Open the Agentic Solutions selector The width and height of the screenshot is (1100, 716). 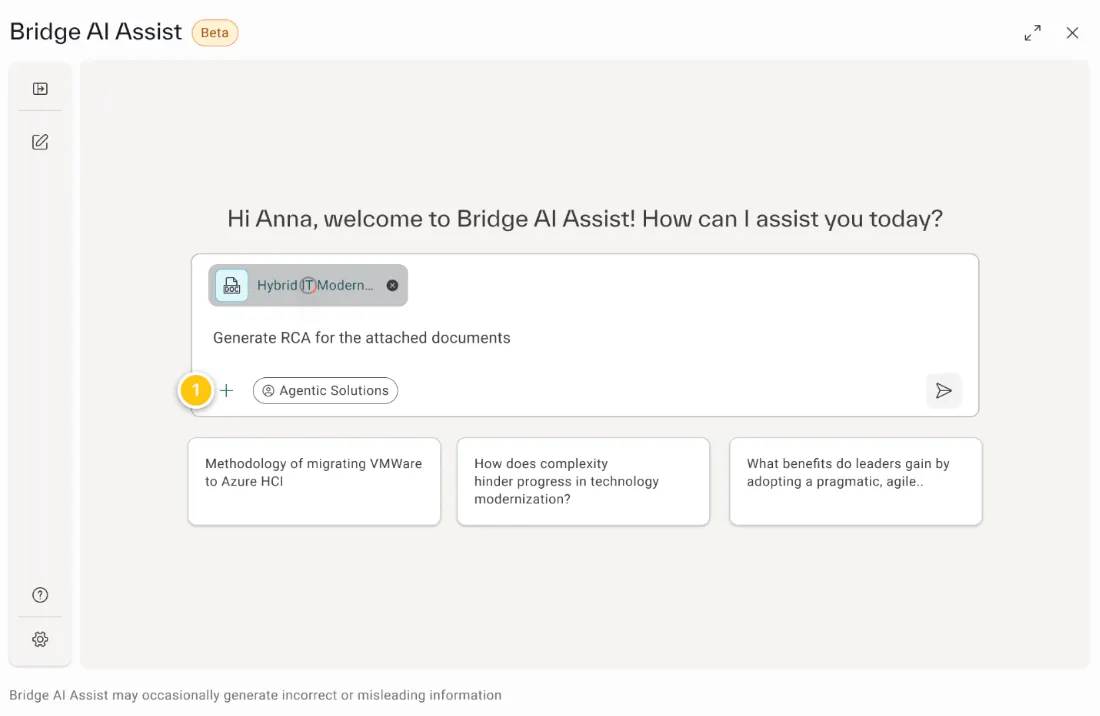326,391
